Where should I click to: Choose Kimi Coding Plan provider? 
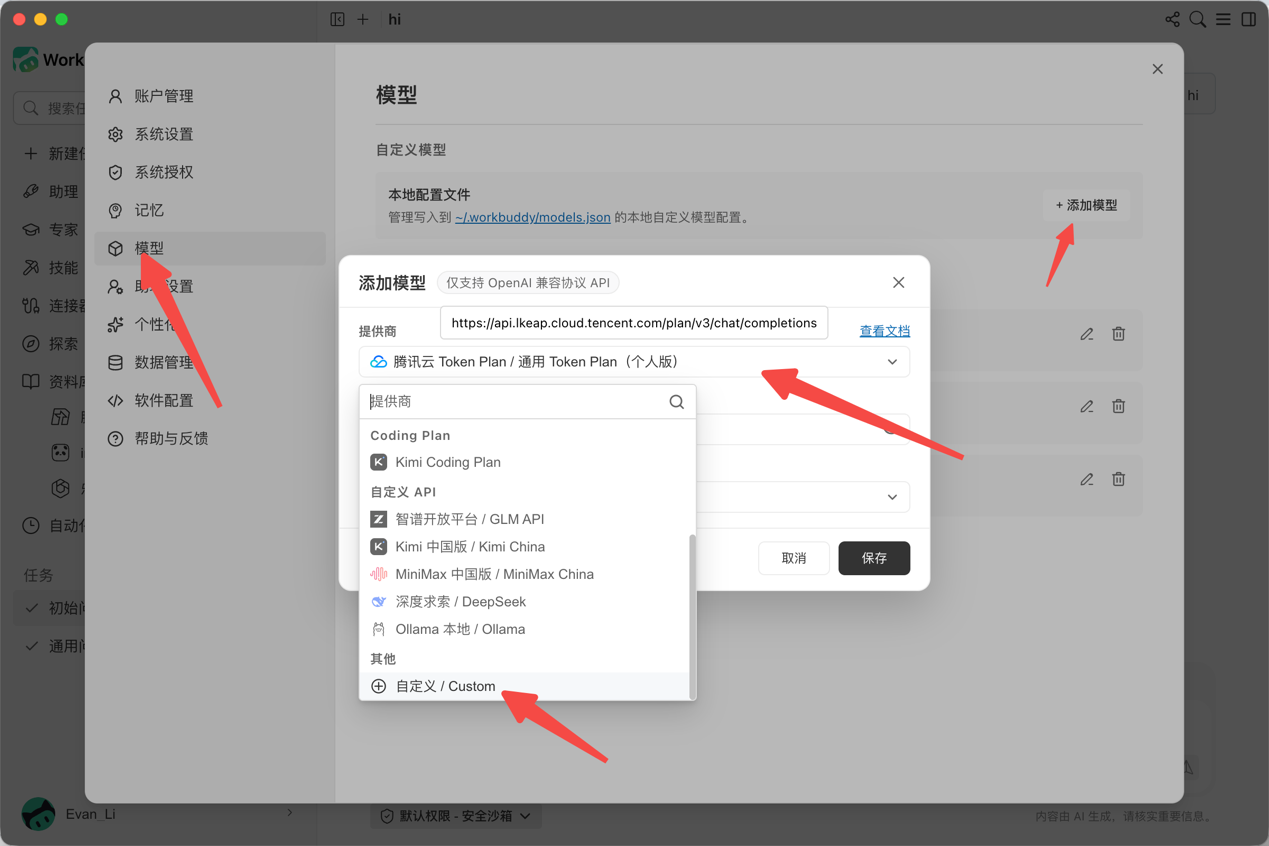[x=525, y=462]
